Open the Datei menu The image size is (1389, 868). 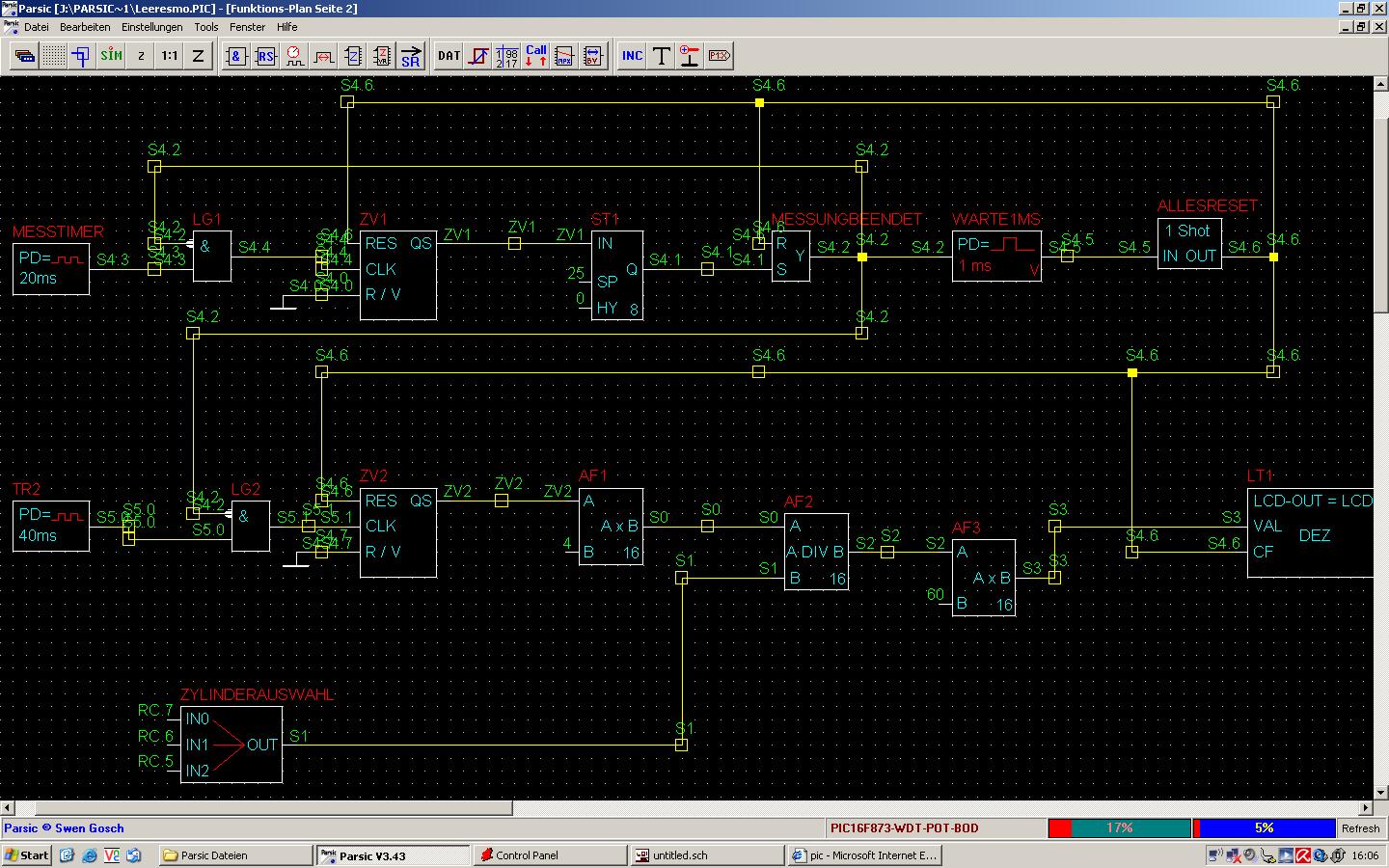(36, 27)
